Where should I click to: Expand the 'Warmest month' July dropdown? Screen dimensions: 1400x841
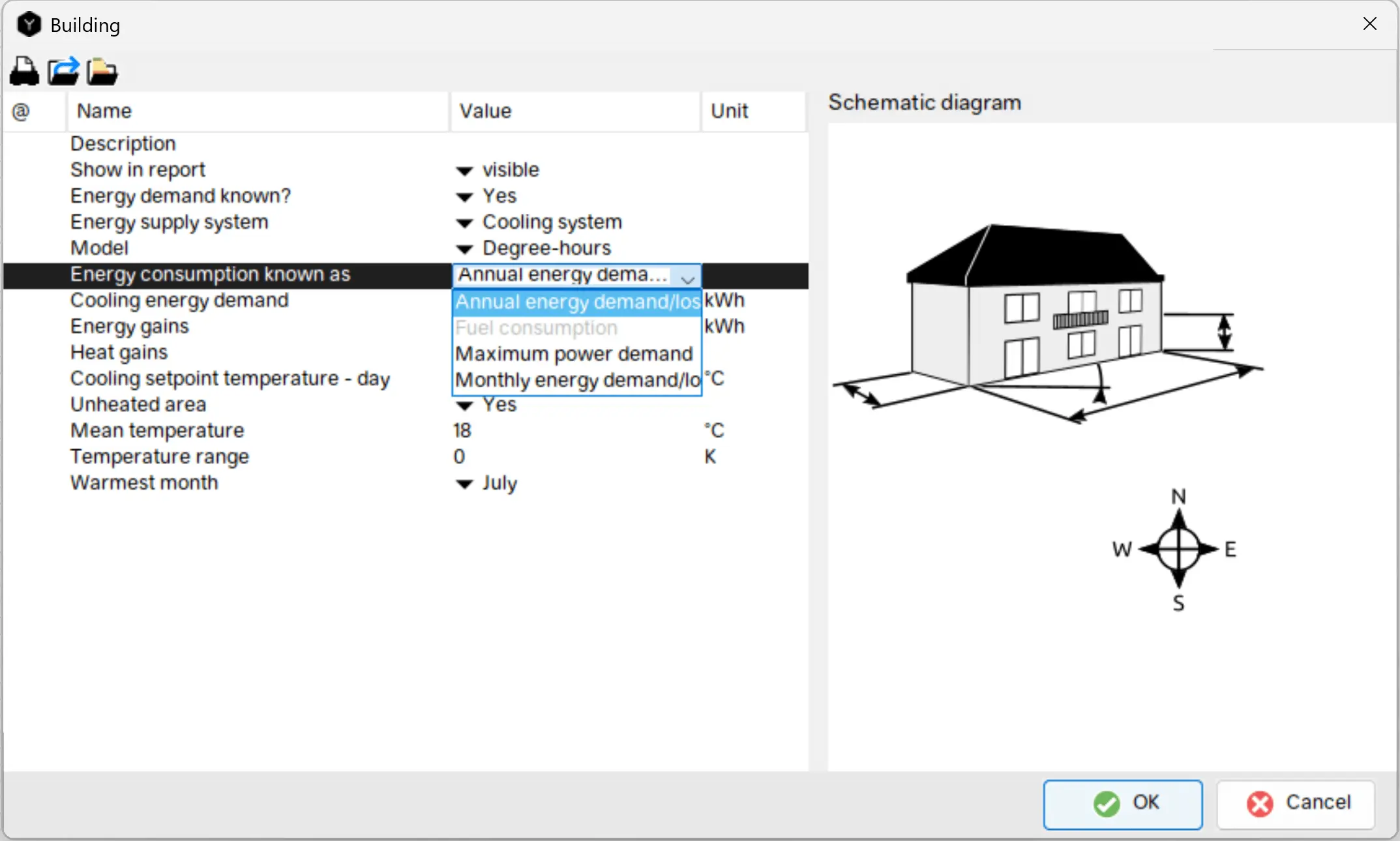464,484
